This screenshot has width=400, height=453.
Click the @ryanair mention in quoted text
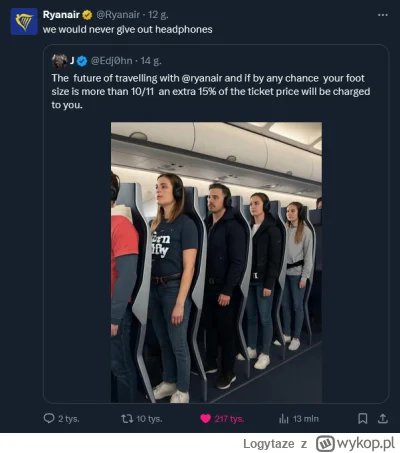pyautogui.click(x=202, y=78)
